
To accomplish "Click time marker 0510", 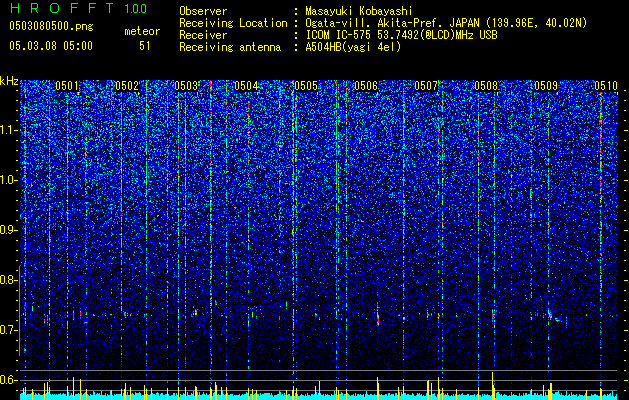I will point(606,86).
